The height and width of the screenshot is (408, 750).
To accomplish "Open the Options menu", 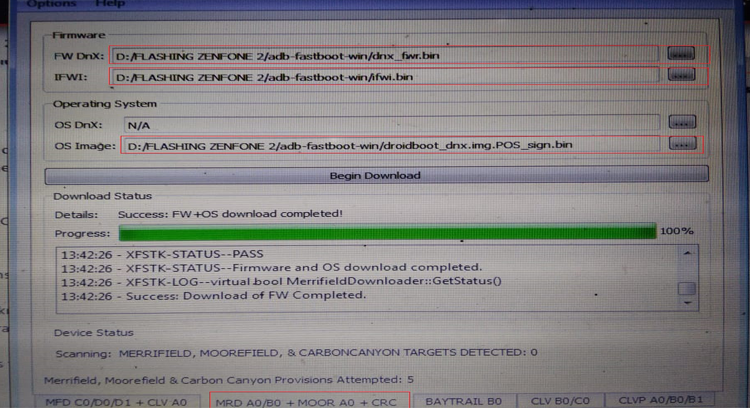I will pos(51,3).
